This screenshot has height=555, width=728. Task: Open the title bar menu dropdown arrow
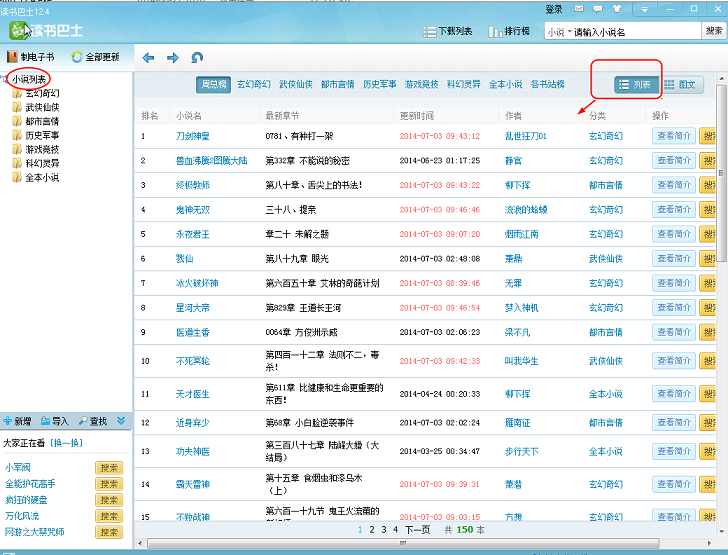[644, 8]
